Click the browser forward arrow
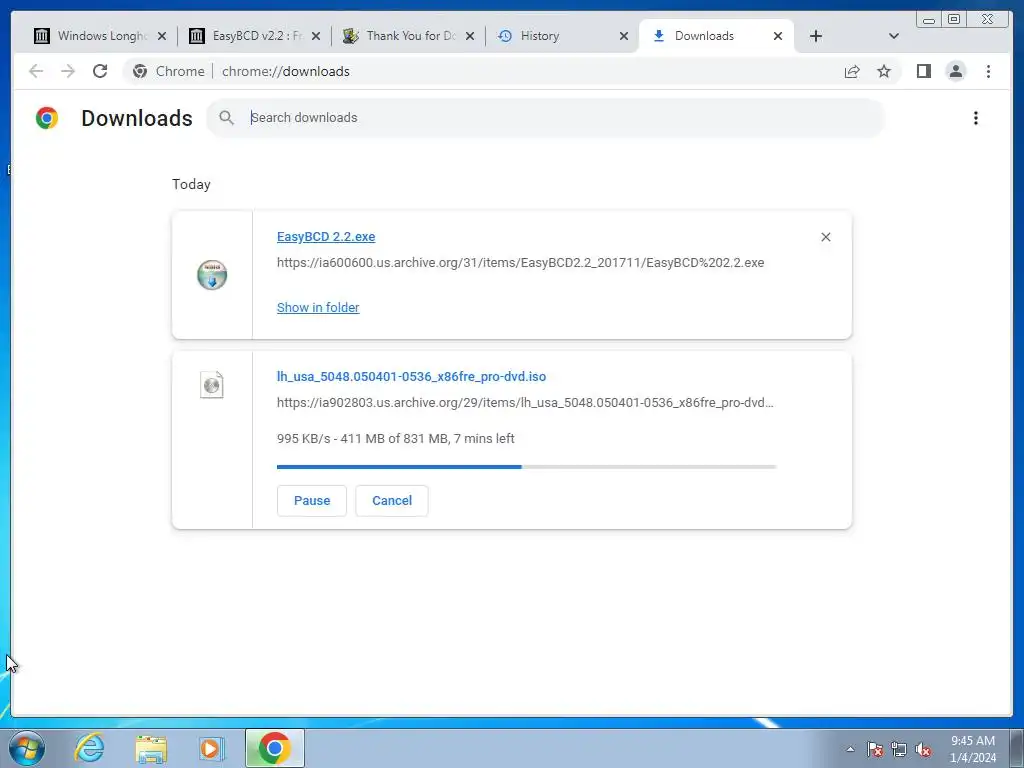 click(68, 71)
